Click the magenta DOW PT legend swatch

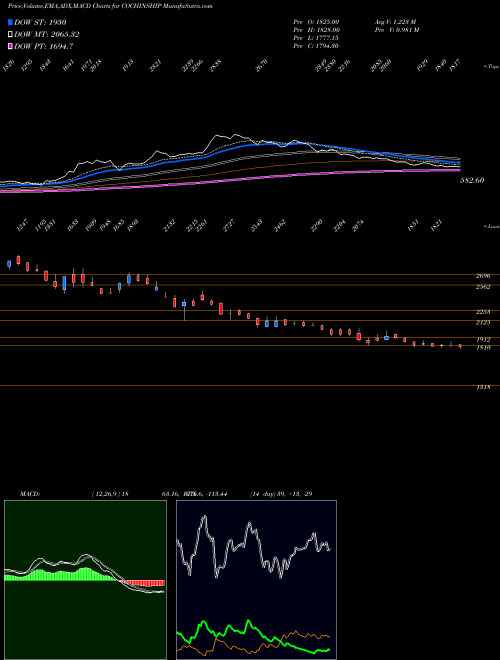coord(10,47)
